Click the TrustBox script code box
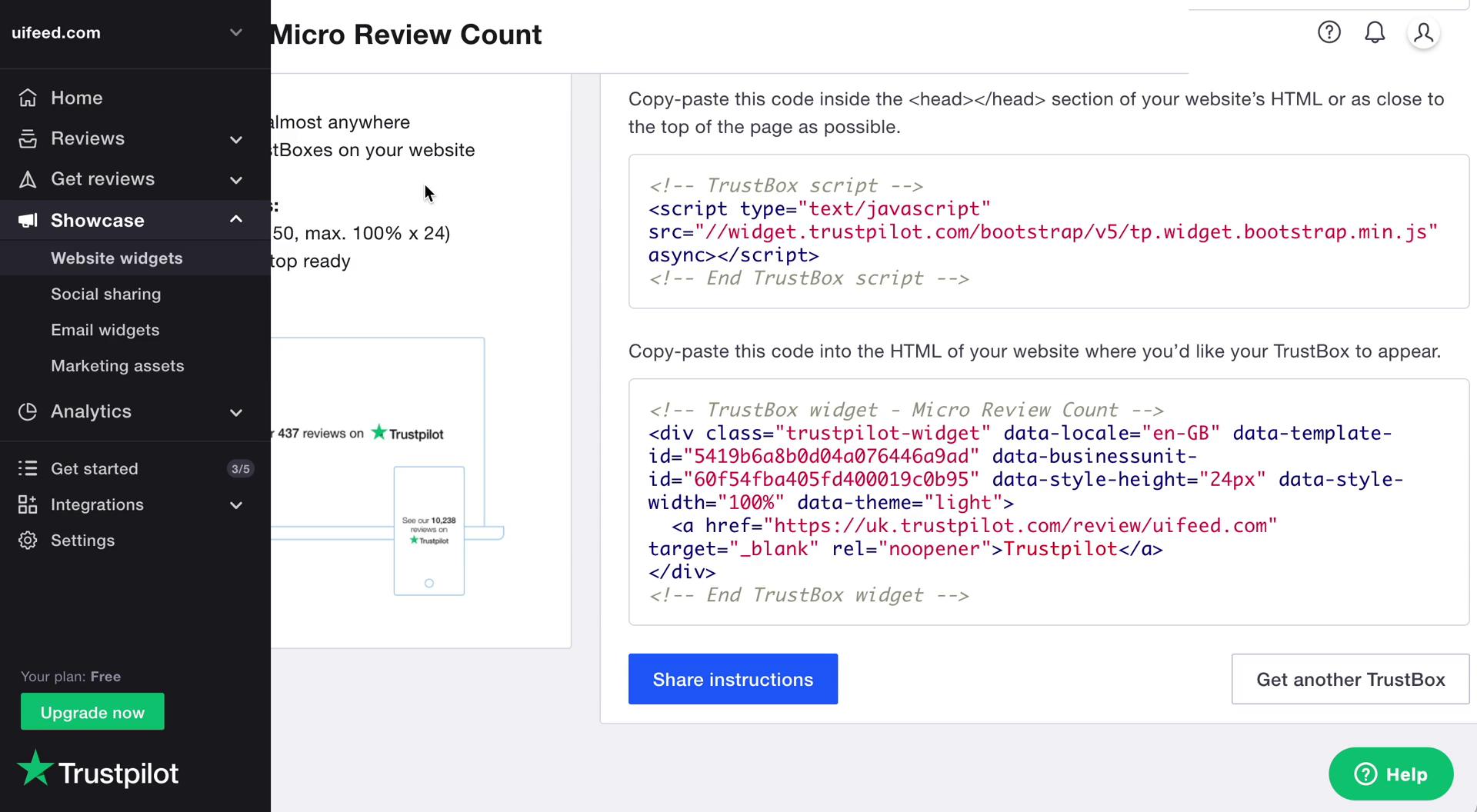The width and height of the screenshot is (1477, 812). (1049, 231)
